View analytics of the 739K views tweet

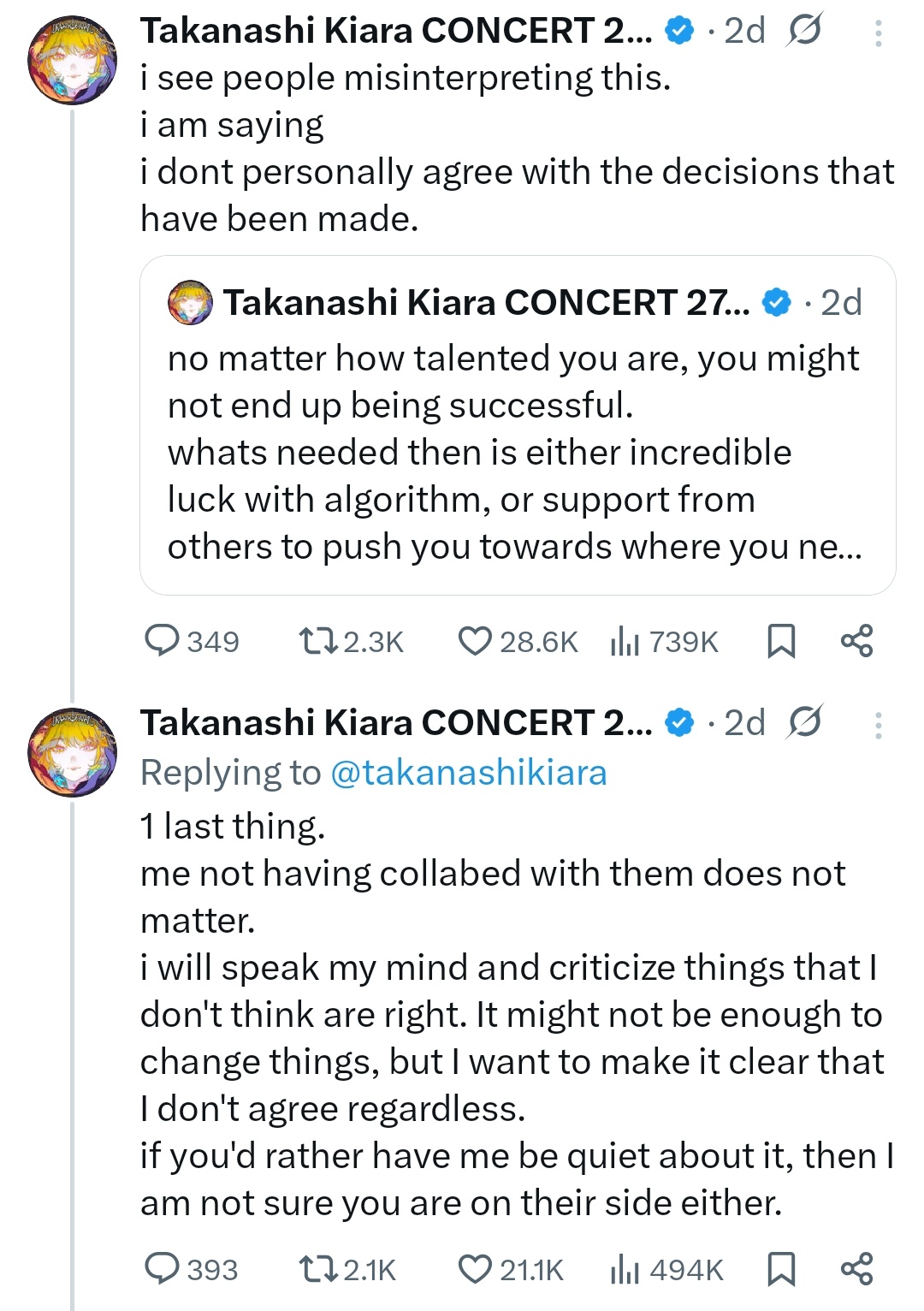(x=625, y=641)
